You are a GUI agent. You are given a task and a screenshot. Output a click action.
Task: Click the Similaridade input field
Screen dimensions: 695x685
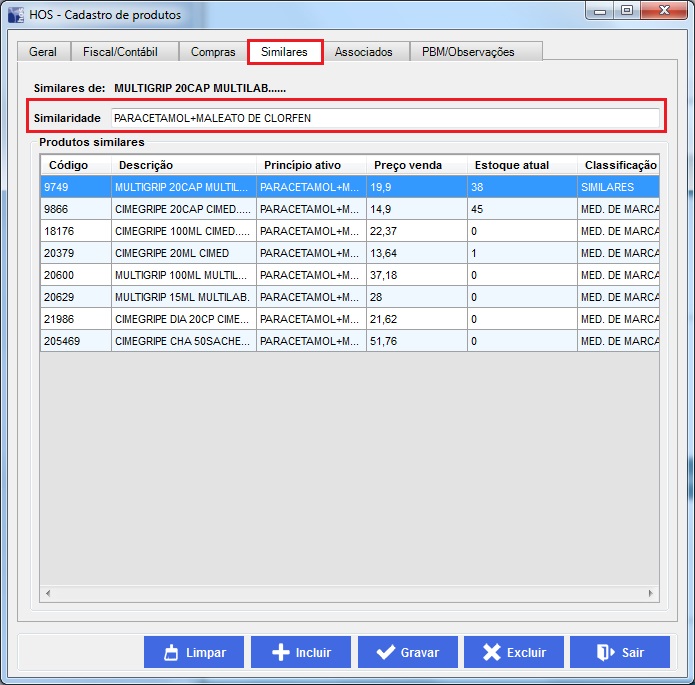pos(385,118)
